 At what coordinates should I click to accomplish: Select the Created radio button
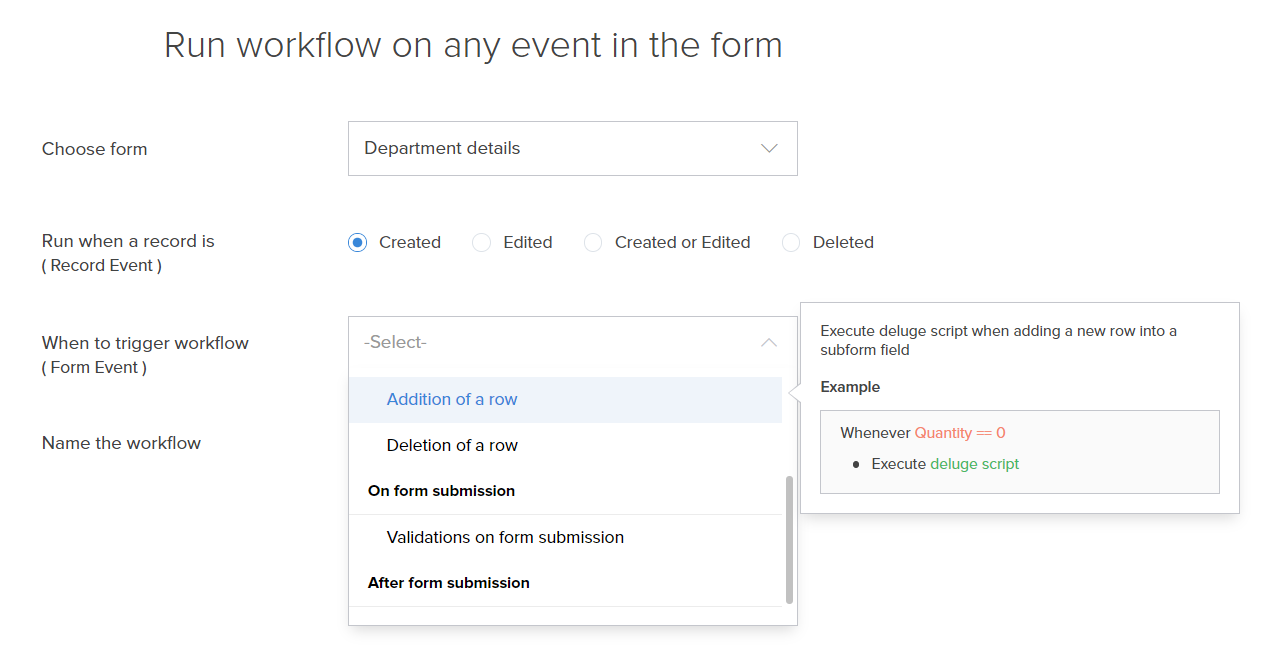coord(358,242)
